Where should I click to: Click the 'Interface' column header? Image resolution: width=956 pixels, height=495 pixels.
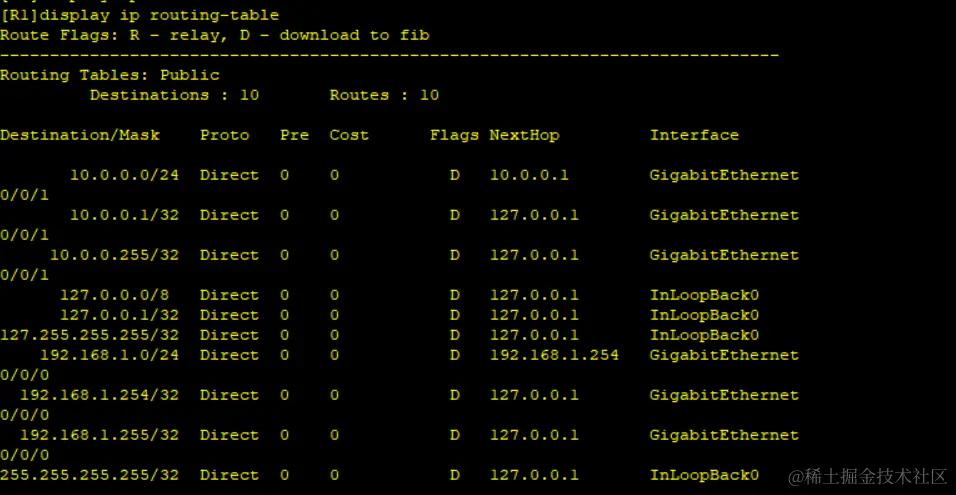coord(694,135)
